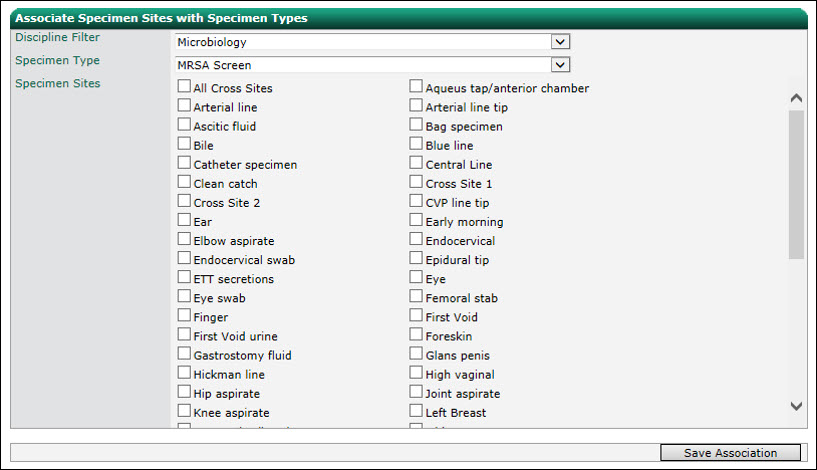Open the Specimen Type dropdown arrow

tap(560, 65)
